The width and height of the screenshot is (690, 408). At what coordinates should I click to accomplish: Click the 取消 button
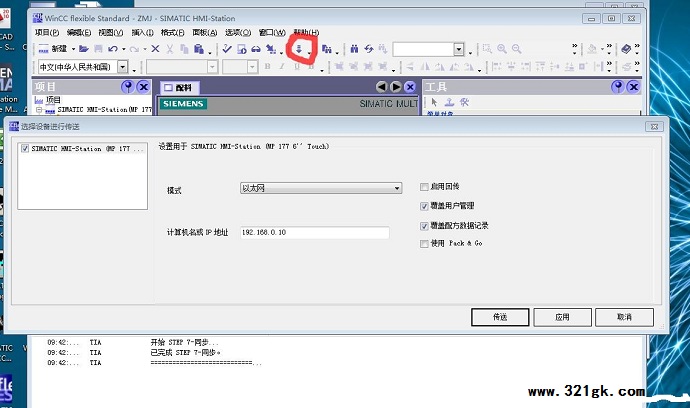click(x=624, y=316)
